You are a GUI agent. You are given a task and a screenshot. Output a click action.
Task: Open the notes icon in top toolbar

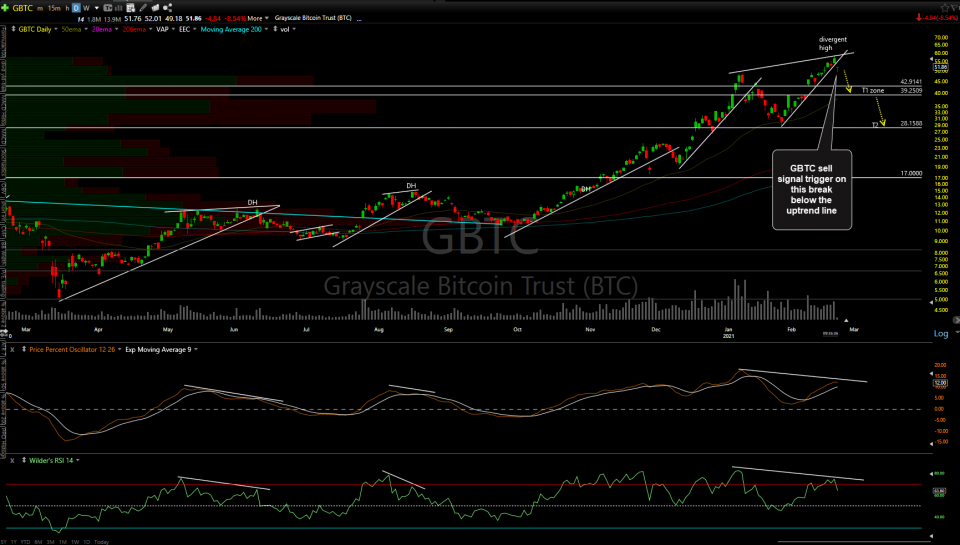[155, 8]
